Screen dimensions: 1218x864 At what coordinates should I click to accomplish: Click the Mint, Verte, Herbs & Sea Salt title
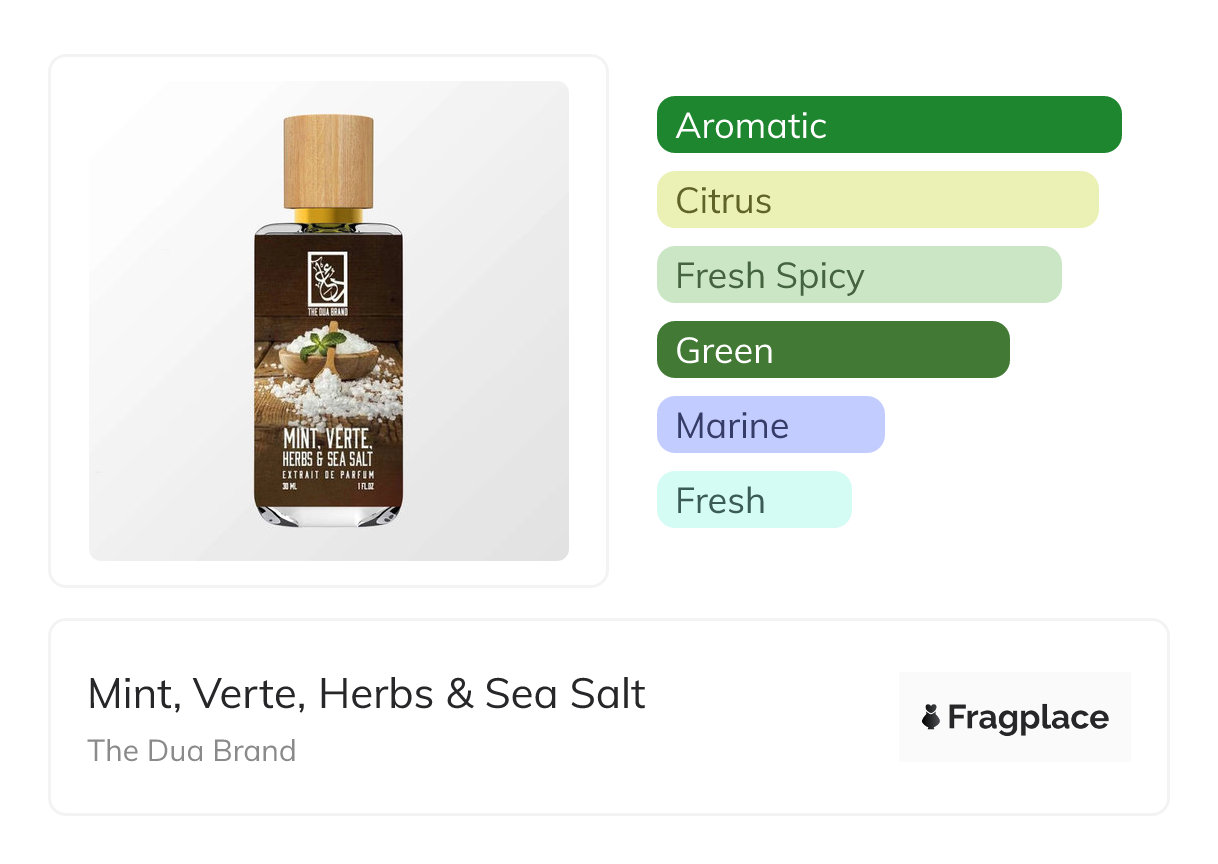click(x=366, y=694)
